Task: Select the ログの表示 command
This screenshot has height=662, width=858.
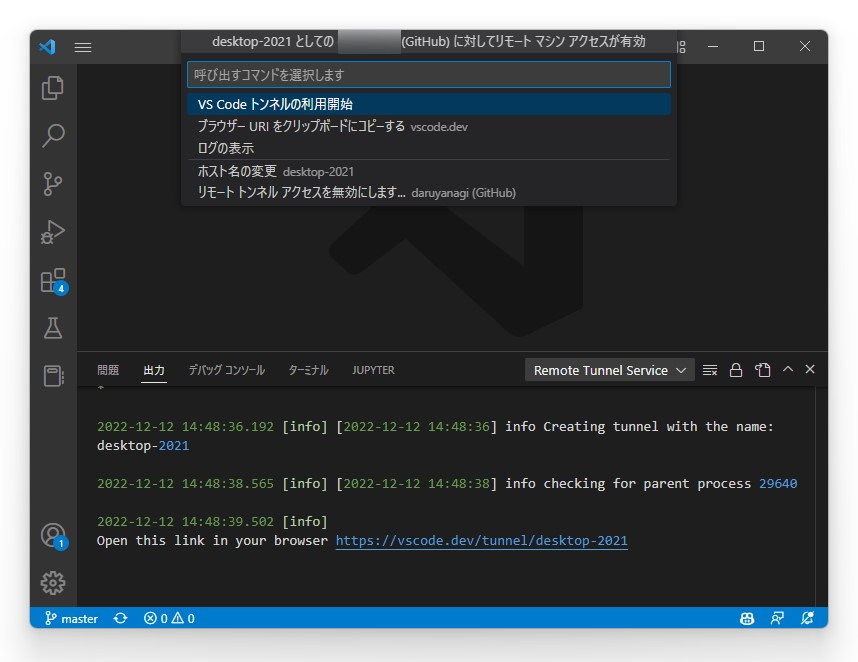Action: [x=428, y=148]
